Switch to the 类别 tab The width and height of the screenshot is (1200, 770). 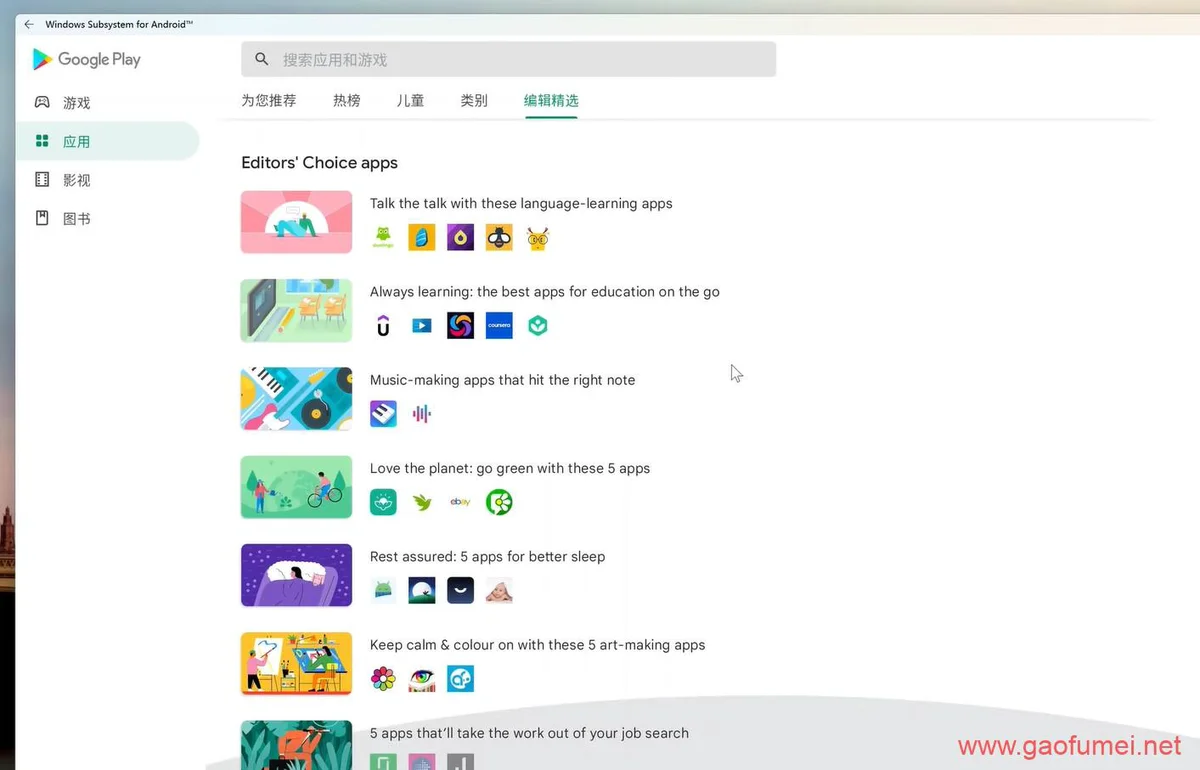(x=474, y=100)
